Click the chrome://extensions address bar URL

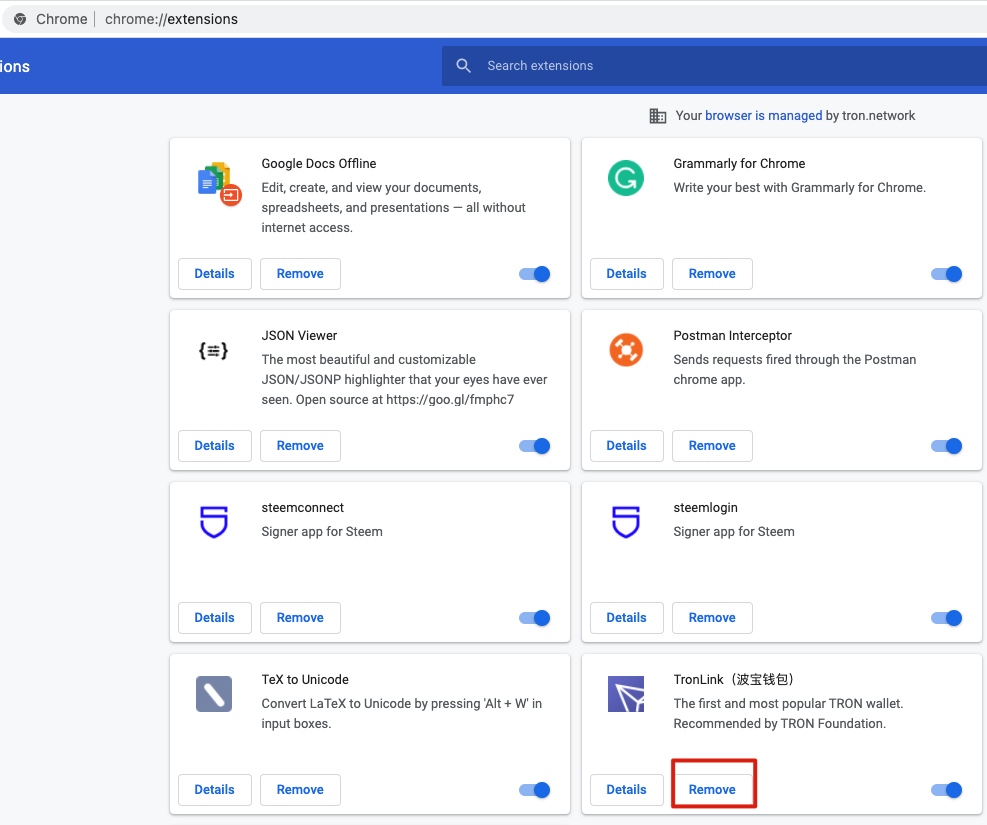[x=171, y=19]
